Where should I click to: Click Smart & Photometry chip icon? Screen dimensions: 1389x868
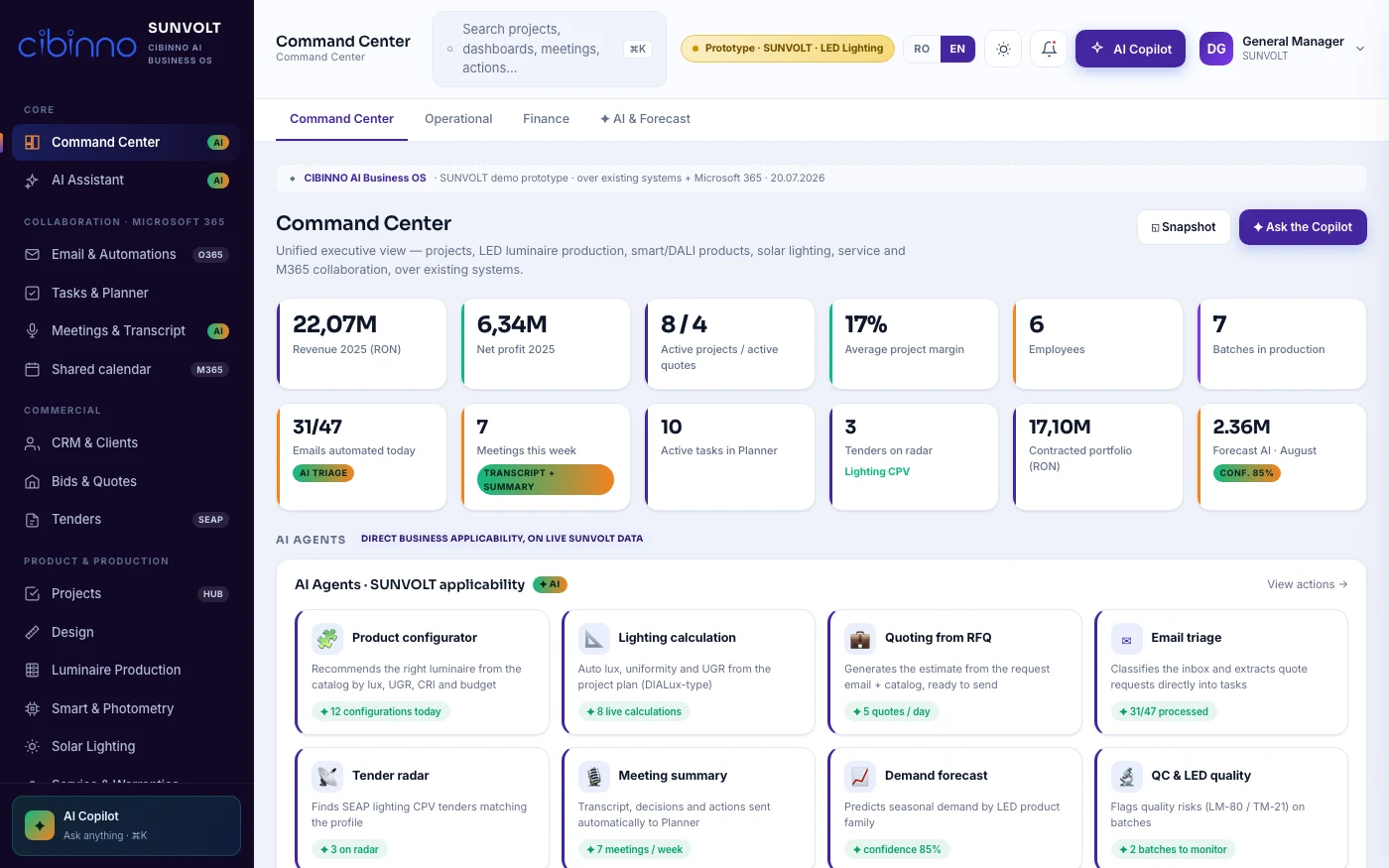point(32,709)
